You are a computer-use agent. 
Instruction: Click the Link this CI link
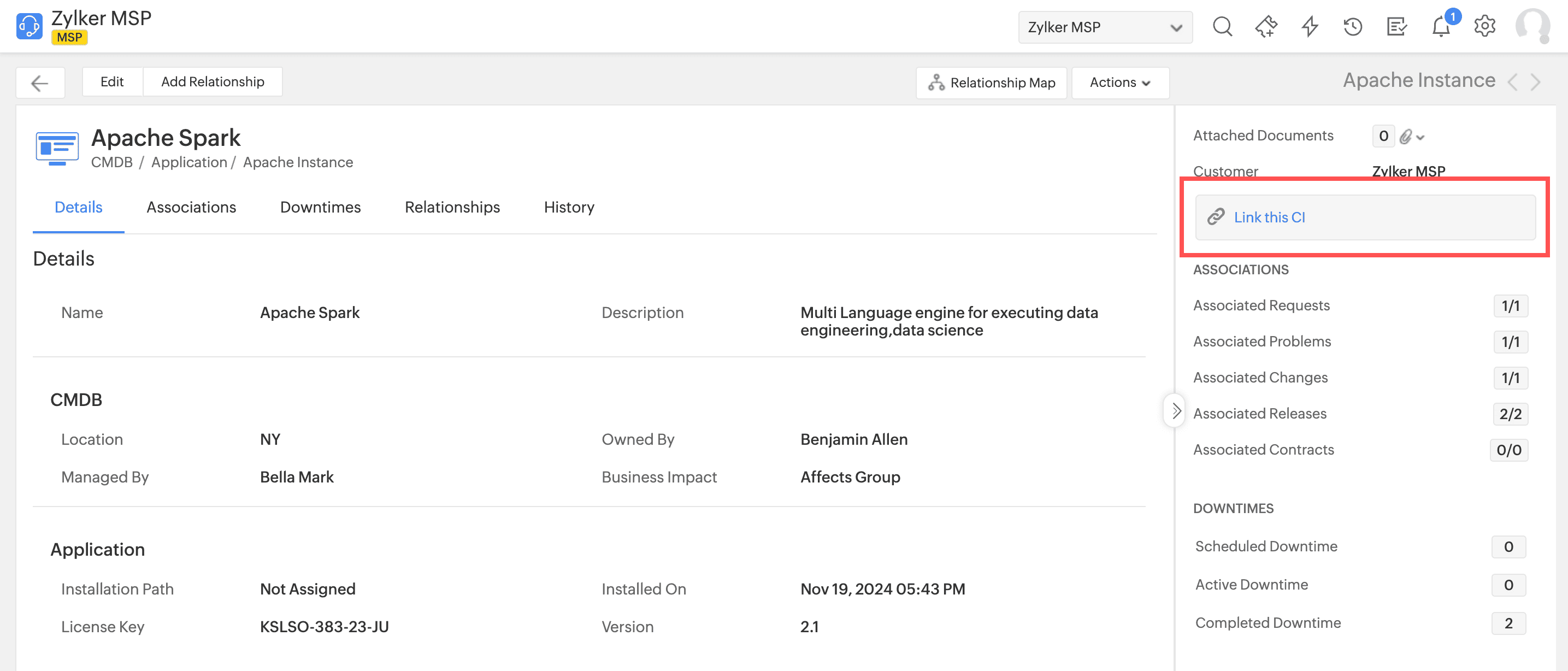click(x=1269, y=217)
